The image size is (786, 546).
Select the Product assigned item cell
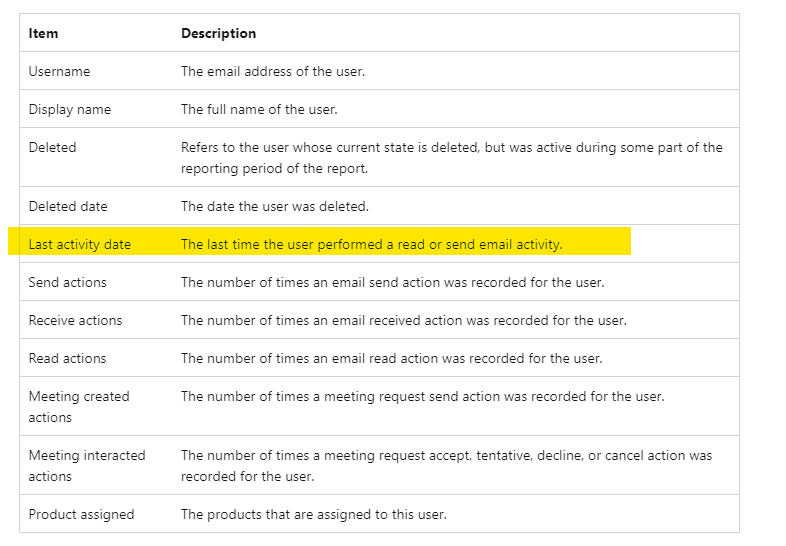pos(81,514)
